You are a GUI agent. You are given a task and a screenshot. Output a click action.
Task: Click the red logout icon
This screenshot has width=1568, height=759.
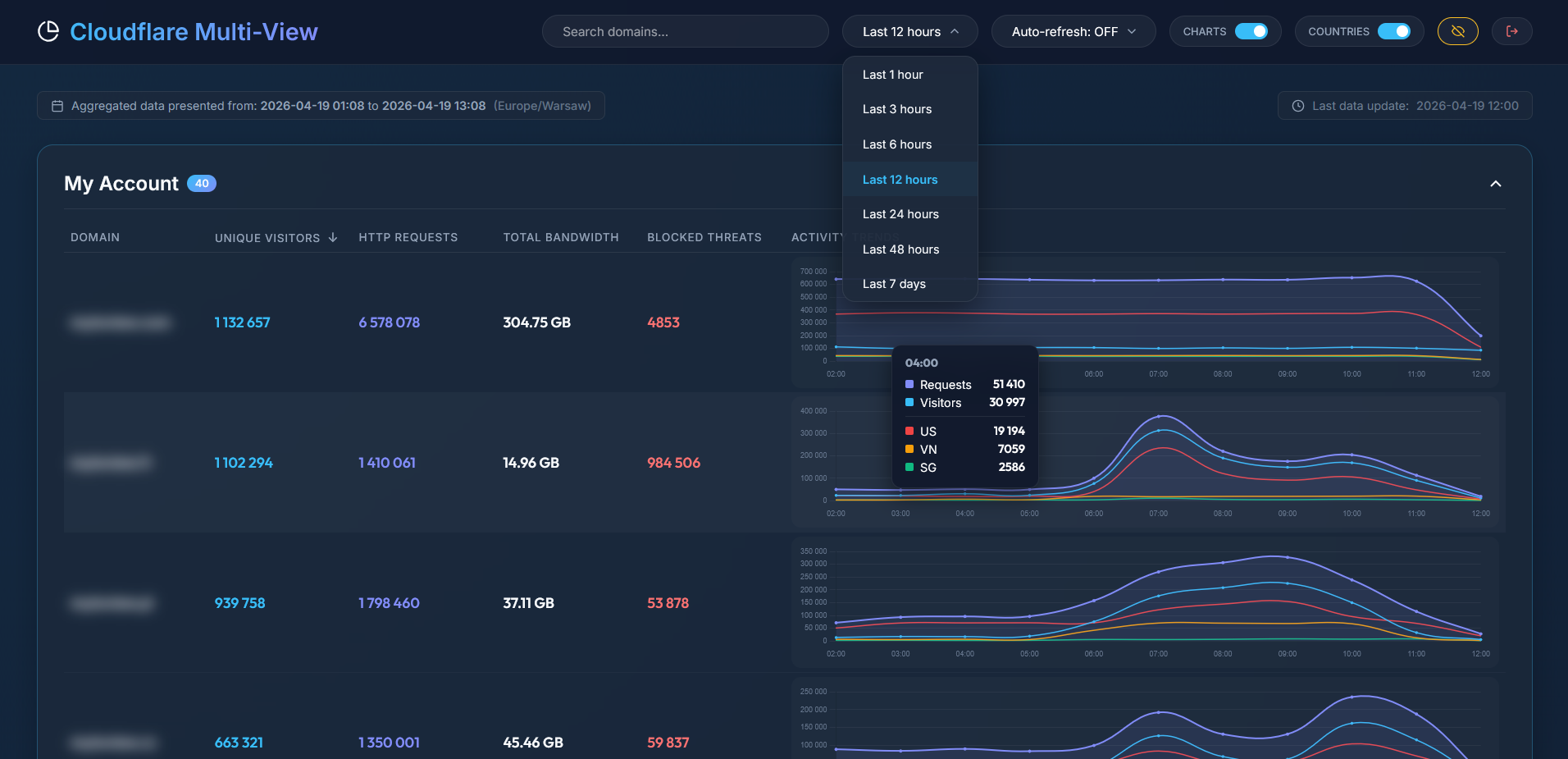1511,30
